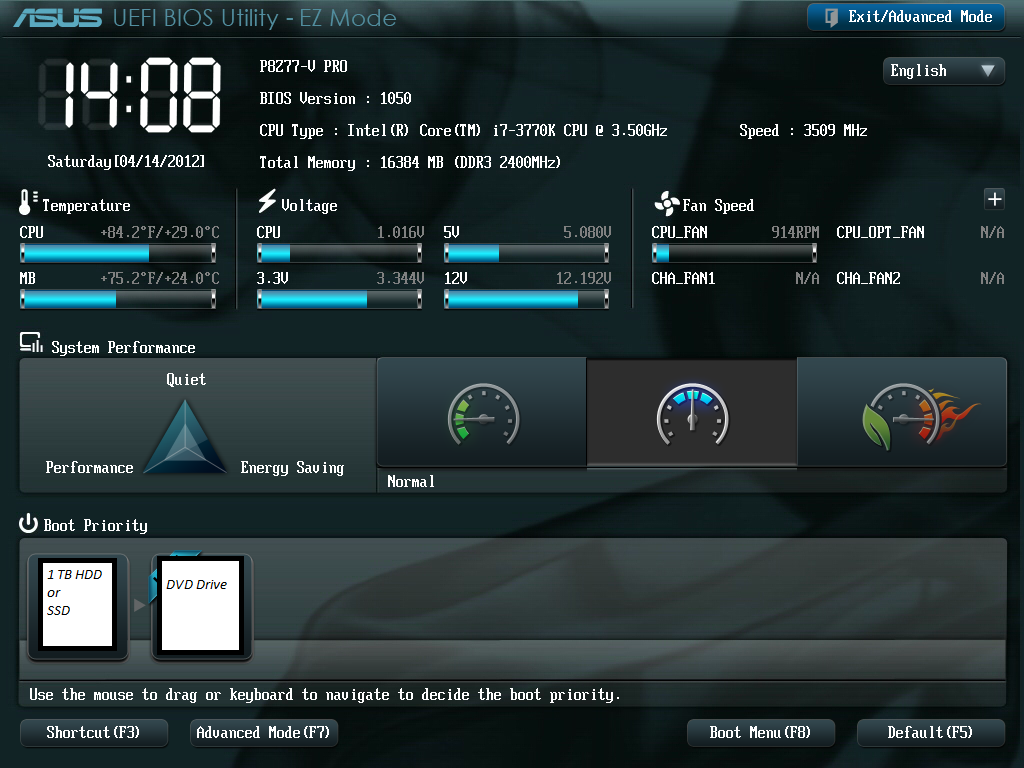The height and width of the screenshot is (768, 1024).
Task: Click the Speed : 3509 MHz text
Action: click(x=803, y=131)
